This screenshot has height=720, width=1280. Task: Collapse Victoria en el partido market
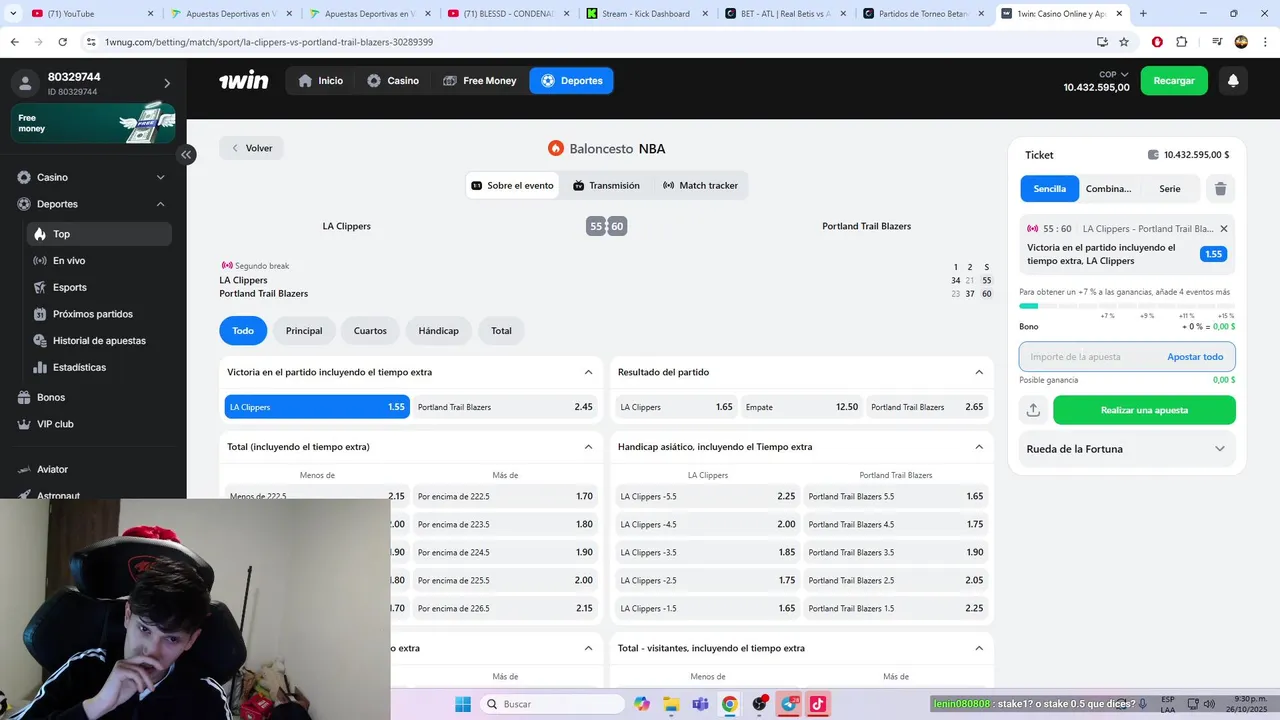(588, 372)
